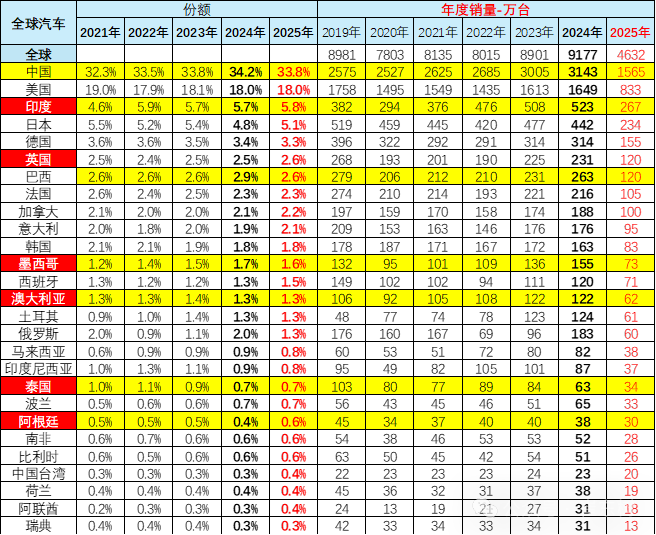The image size is (656, 535).
Task: Click China's 2025 share cell 33.8%
Action: [294, 71]
